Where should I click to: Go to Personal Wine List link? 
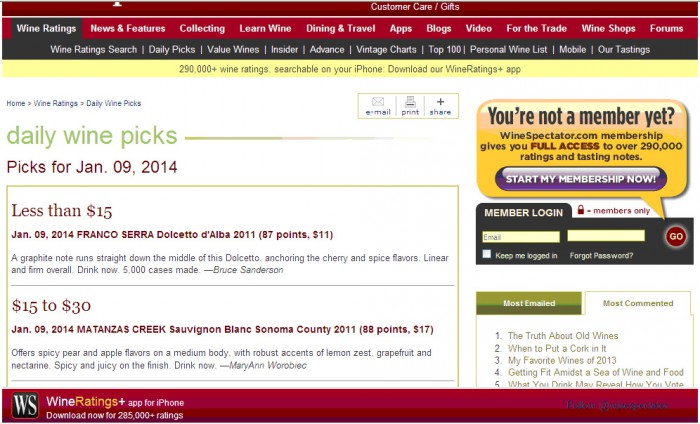[508, 50]
